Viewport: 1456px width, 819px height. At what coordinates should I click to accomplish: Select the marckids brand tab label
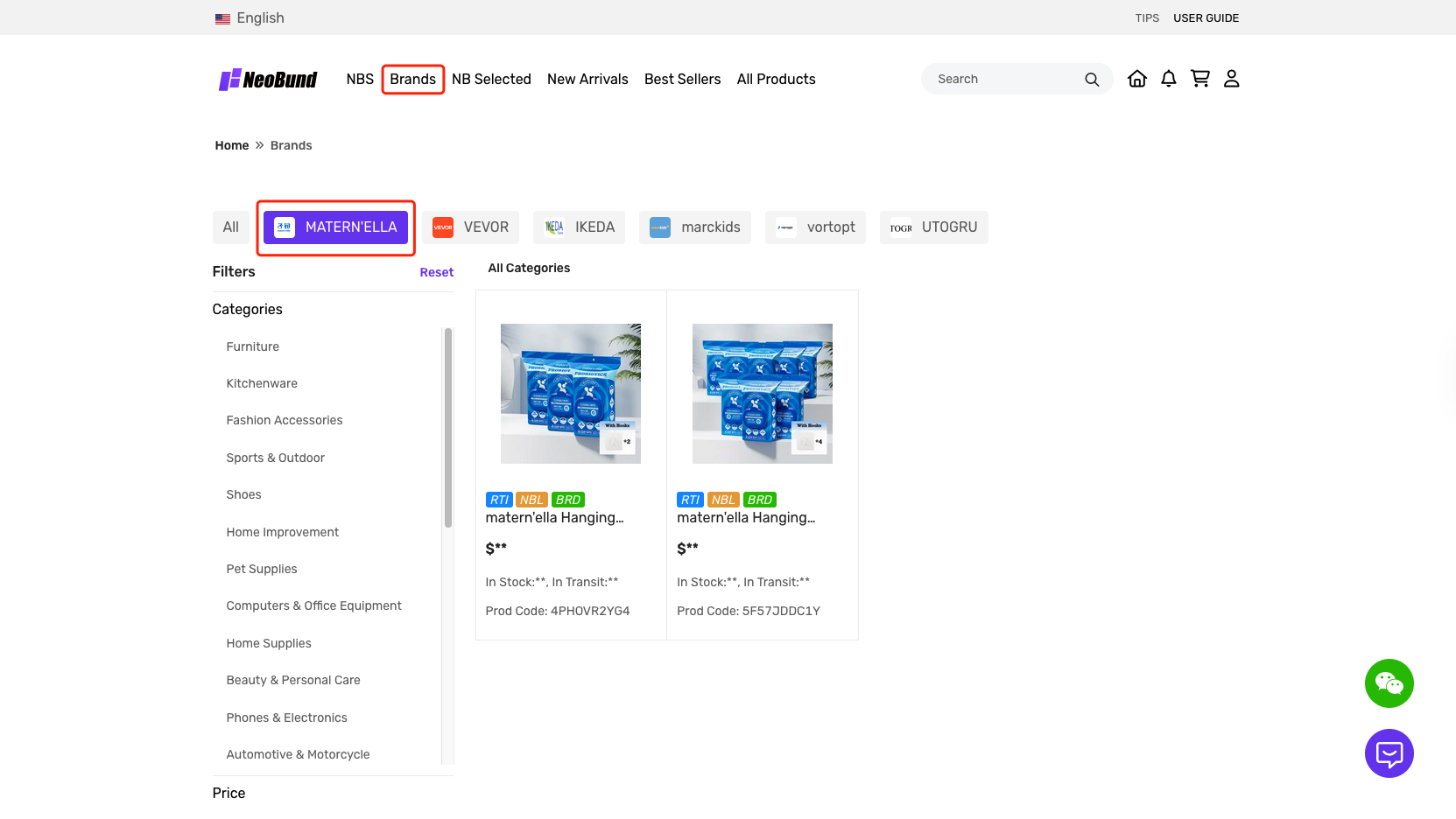711,227
